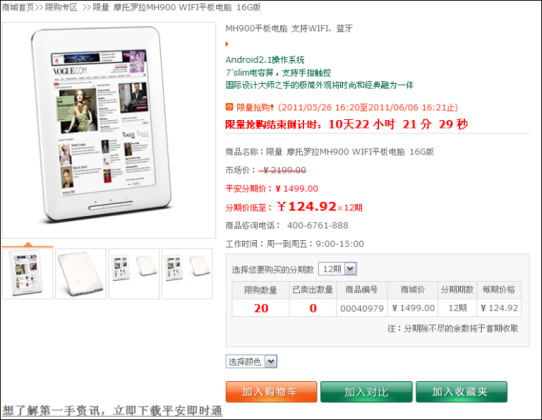
Task: Click the product number 00040979
Action: [x=362, y=308]
